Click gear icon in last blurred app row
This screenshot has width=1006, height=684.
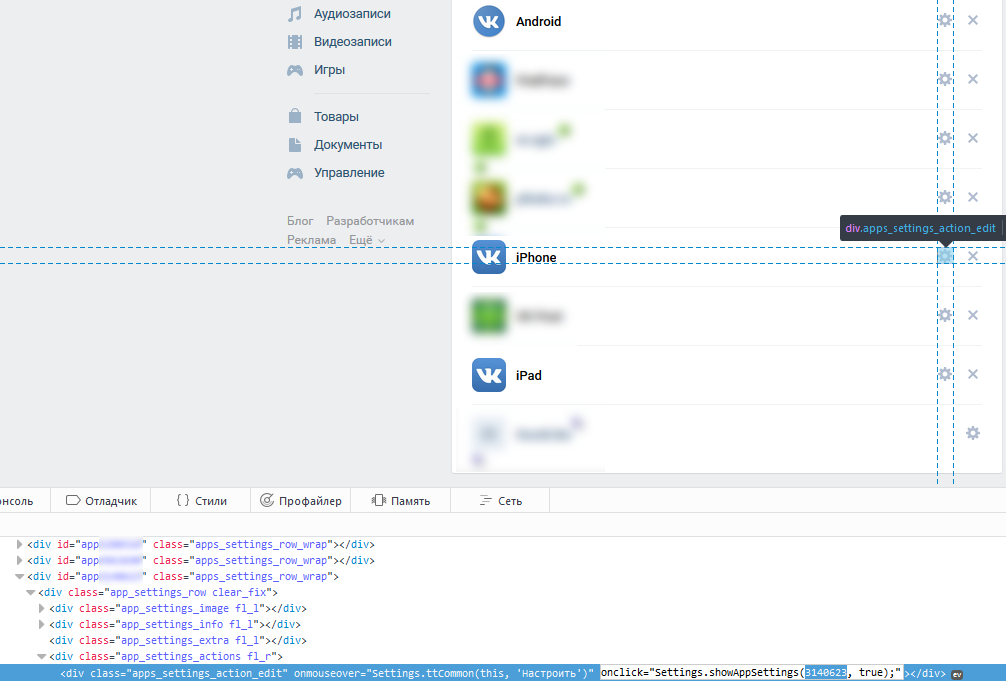point(973,433)
